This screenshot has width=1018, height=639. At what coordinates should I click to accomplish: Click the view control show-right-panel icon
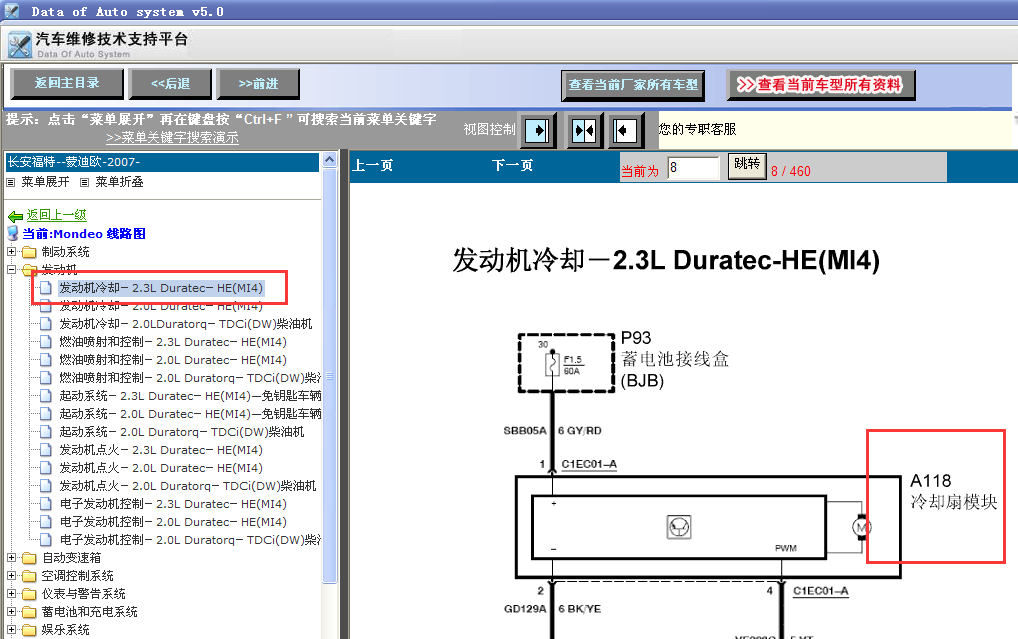(x=539, y=131)
